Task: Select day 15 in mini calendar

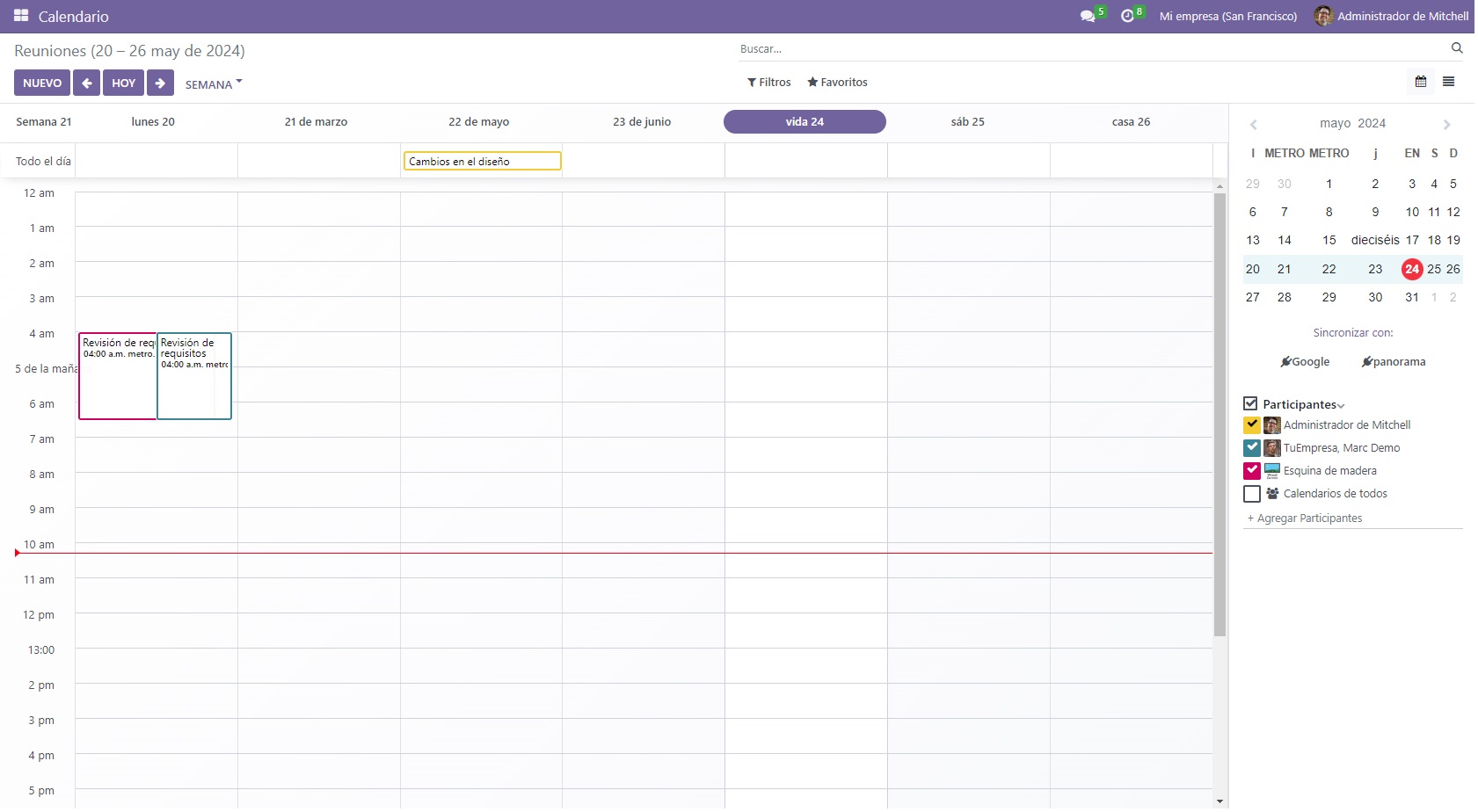Action: tap(1329, 240)
